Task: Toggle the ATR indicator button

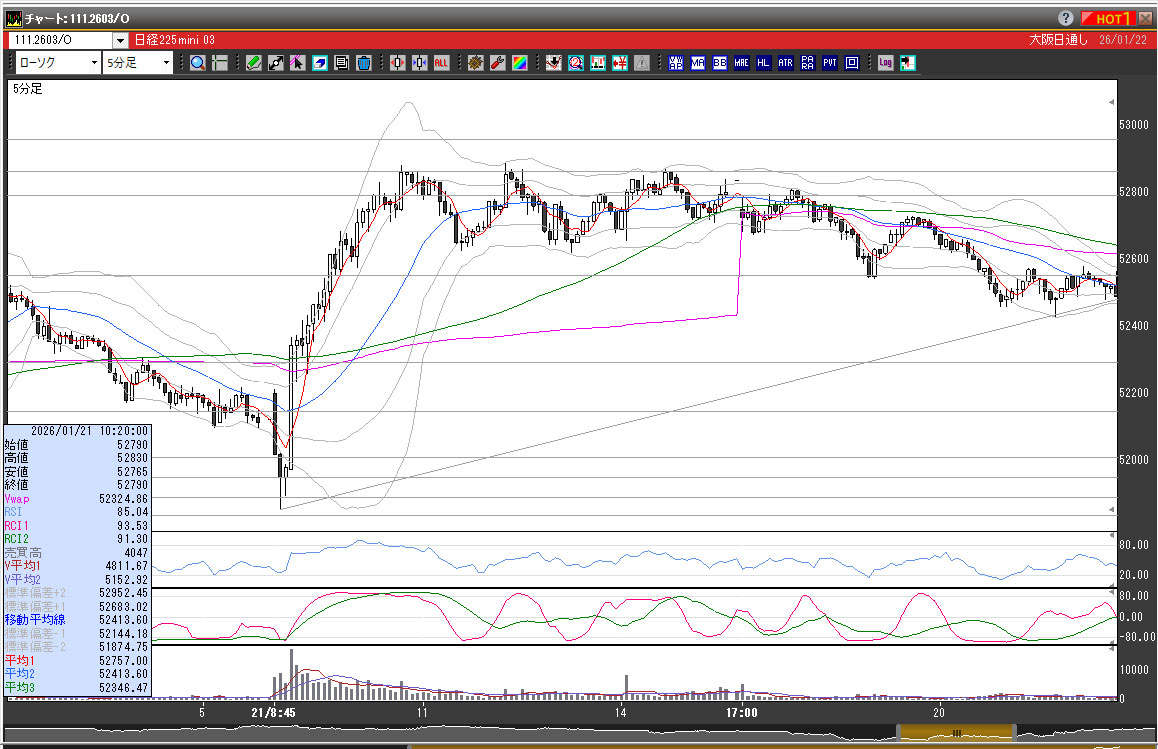Action: (785, 63)
